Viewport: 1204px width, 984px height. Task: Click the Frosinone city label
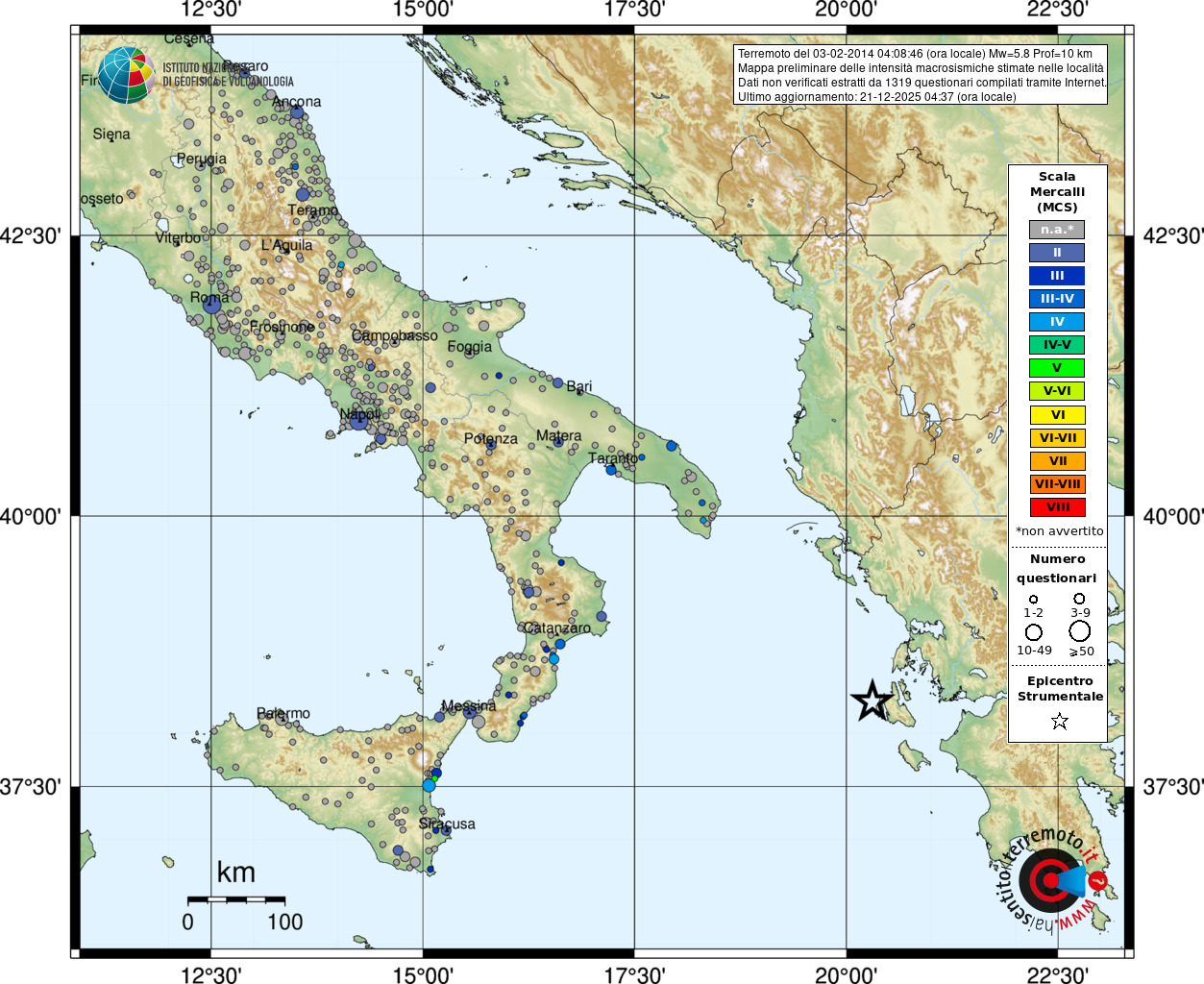[x=283, y=328]
